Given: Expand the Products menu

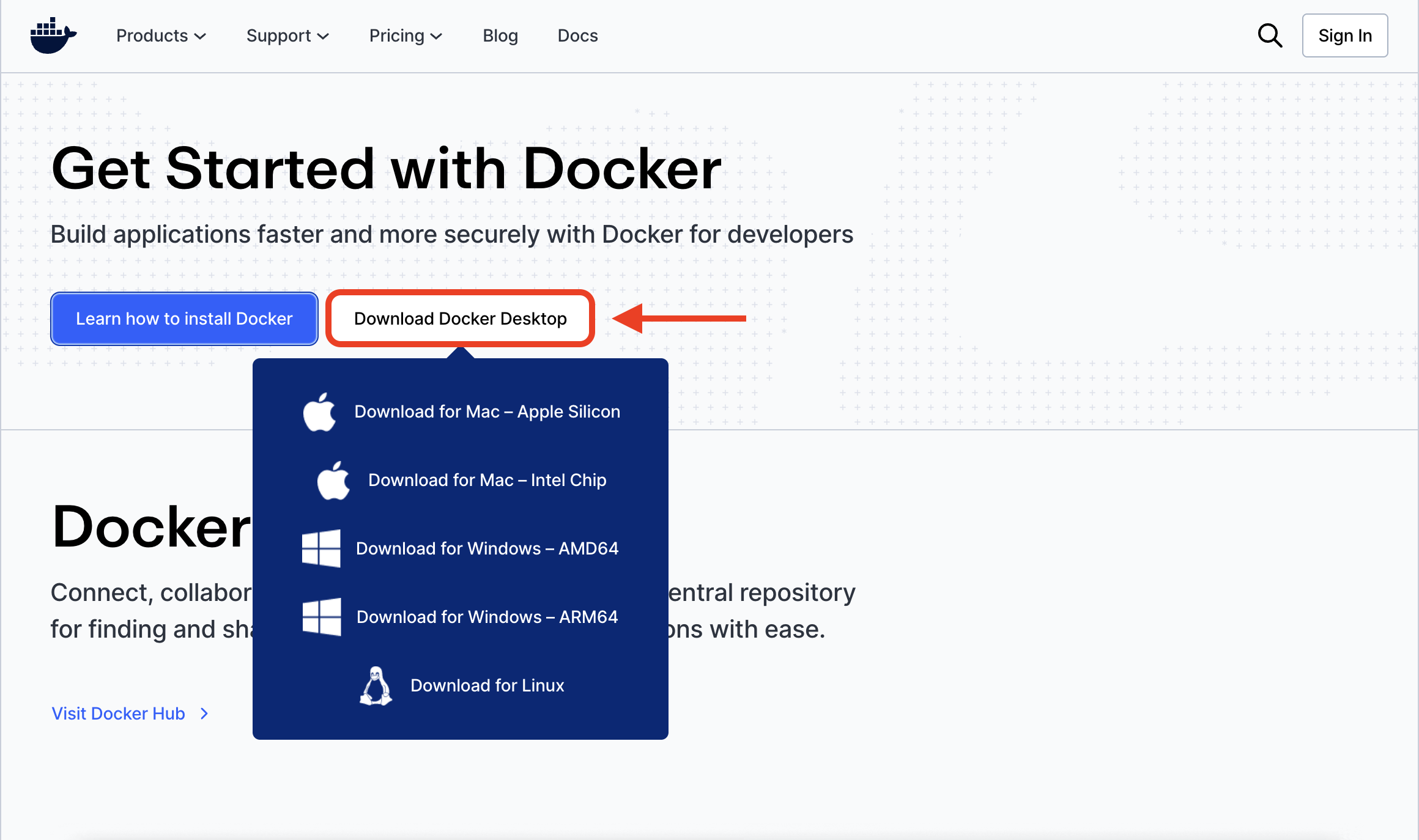Looking at the screenshot, I should [161, 35].
